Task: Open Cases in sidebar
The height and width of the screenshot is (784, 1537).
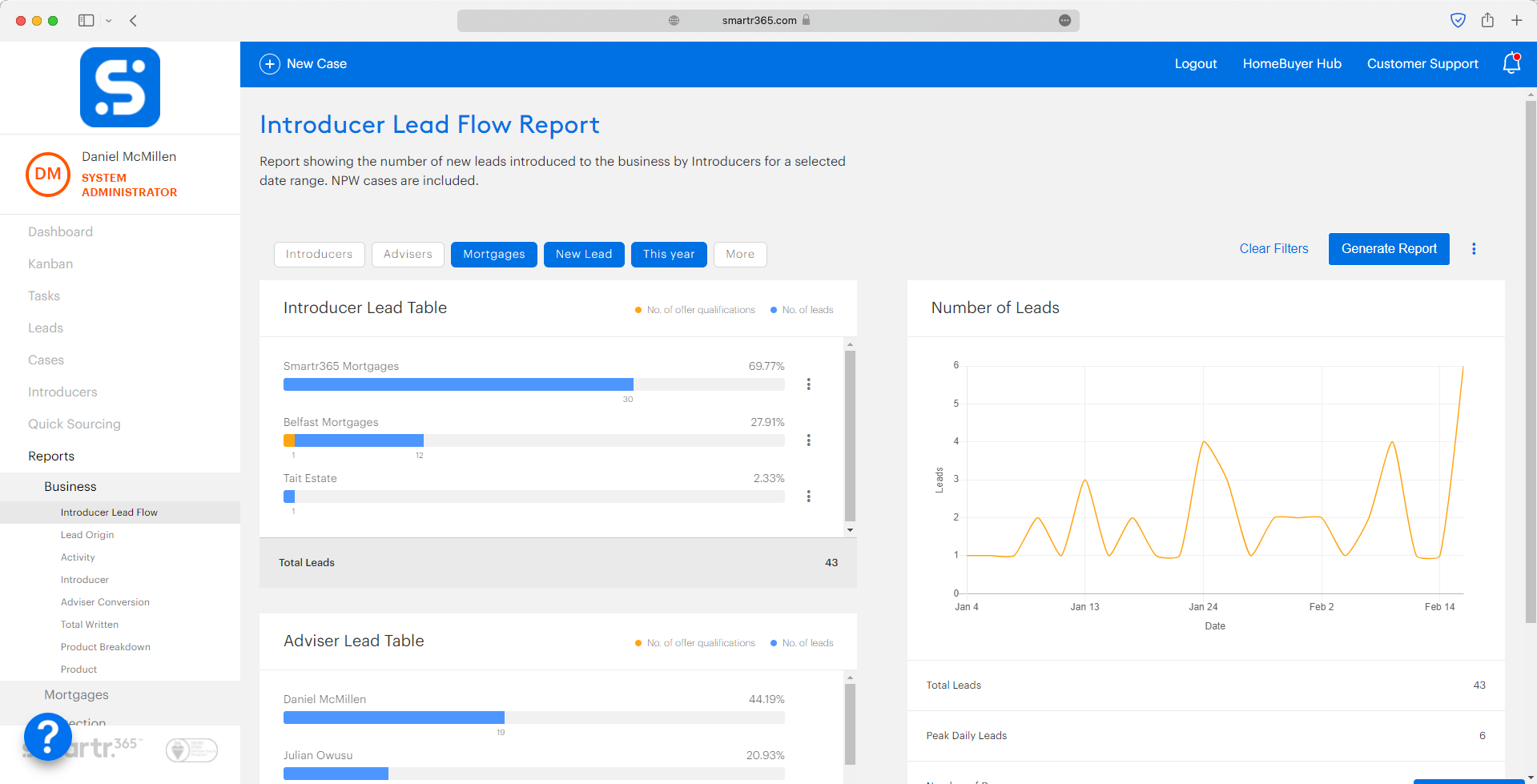Action: point(46,360)
